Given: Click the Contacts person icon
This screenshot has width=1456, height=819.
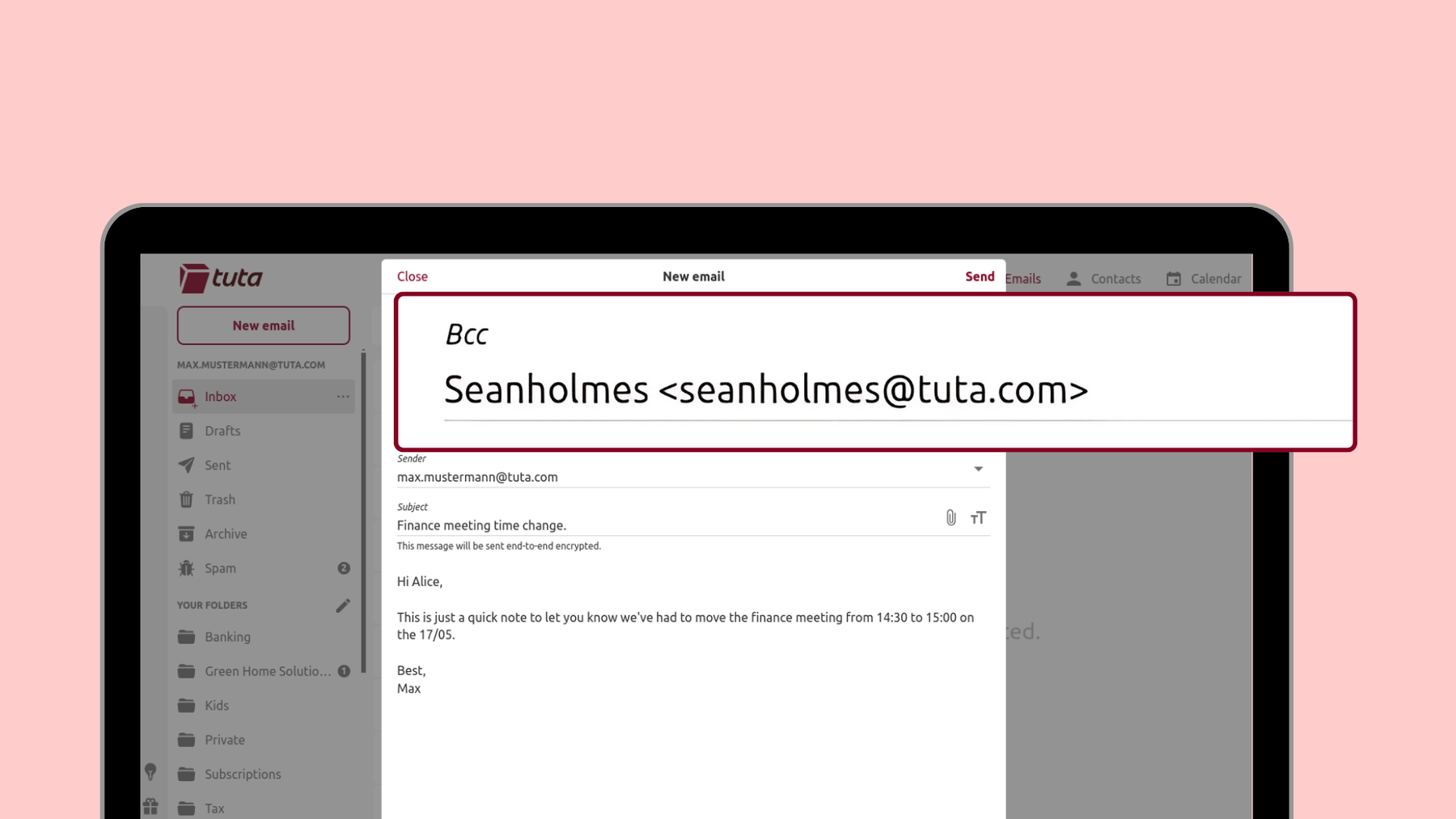Looking at the screenshot, I should 1073,279.
